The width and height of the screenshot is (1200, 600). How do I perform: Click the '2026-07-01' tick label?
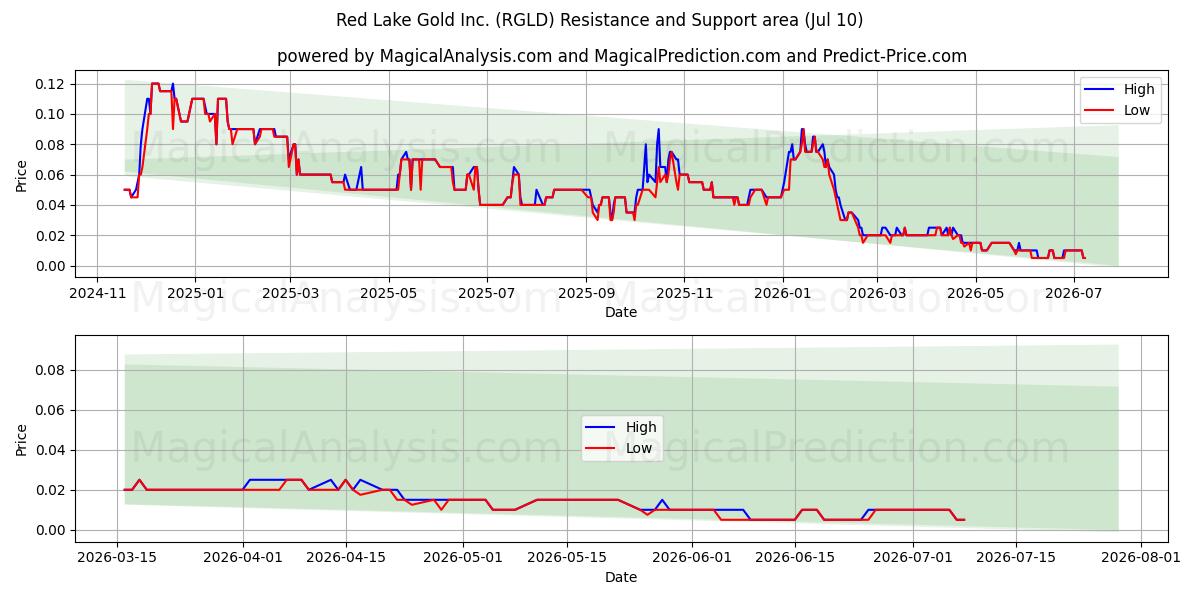913,557
